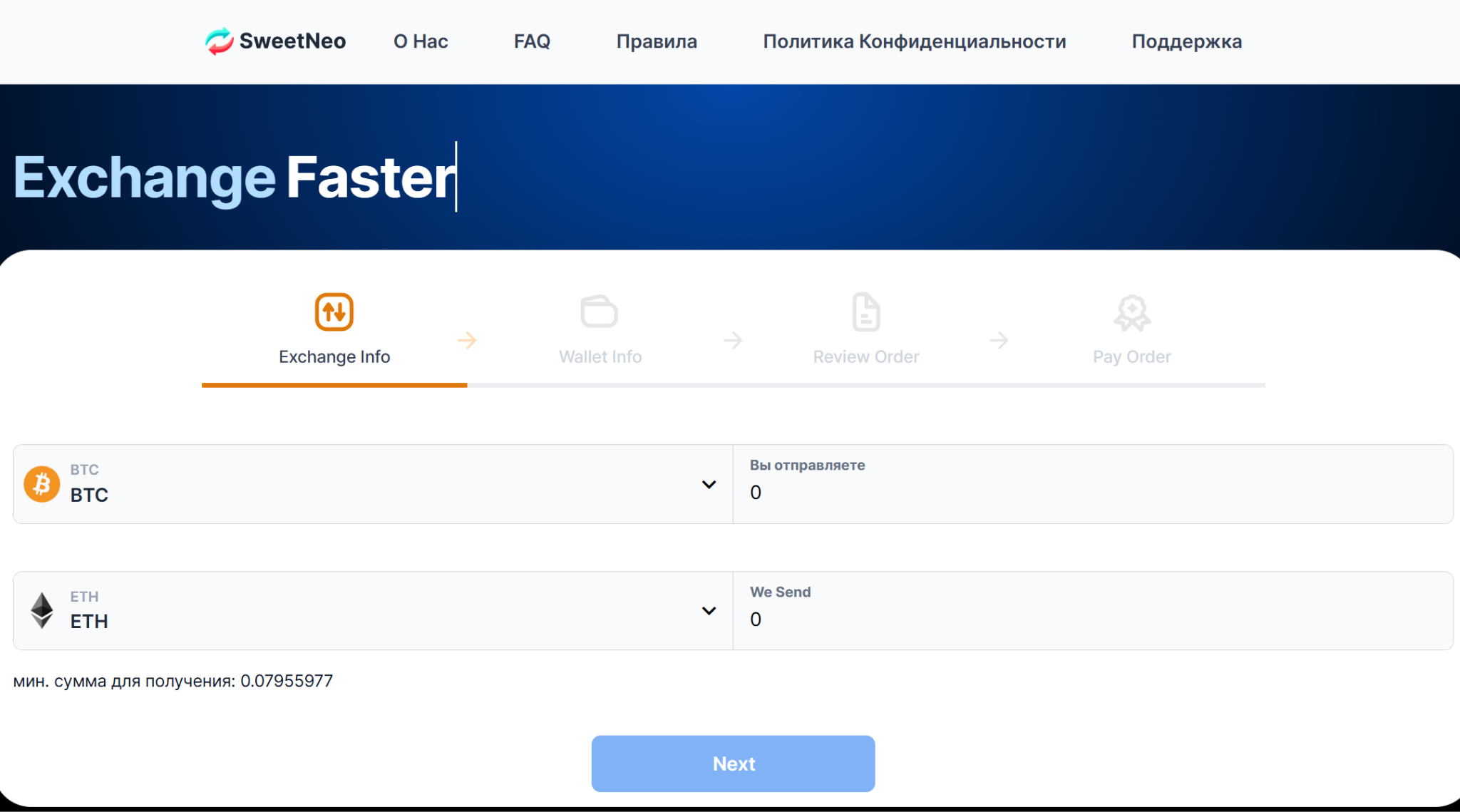Click the Ethereum diamond icon
This screenshot has width=1460, height=812.
tap(42, 611)
